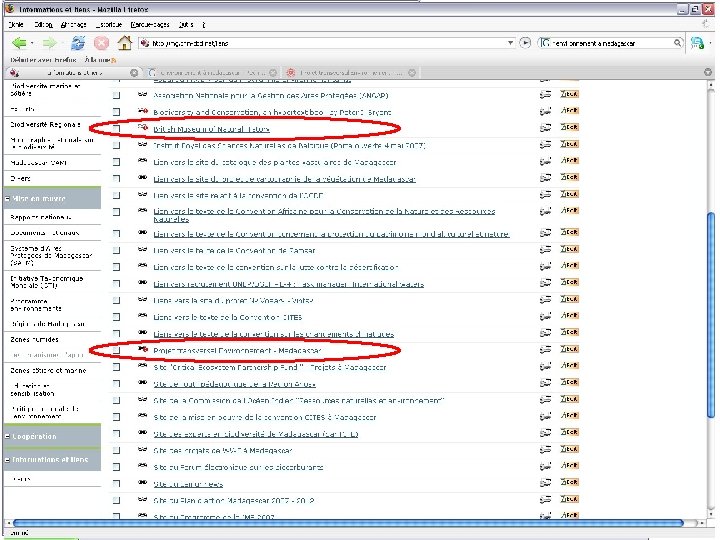Screen dimensions: 720x540
Task: Check the Site des projets WWF row checkbox
Action: point(116,451)
